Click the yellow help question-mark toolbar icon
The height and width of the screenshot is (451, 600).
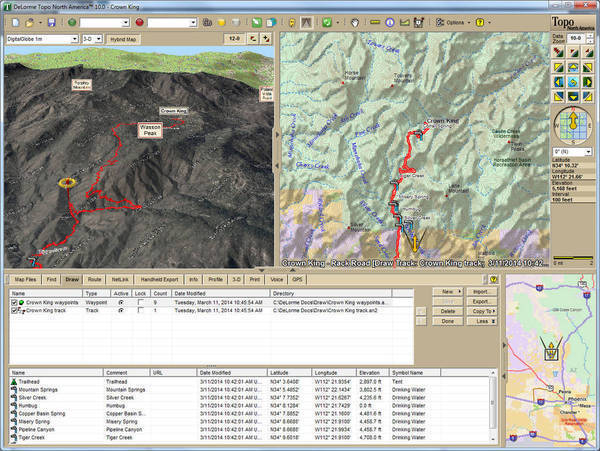pos(480,23)
